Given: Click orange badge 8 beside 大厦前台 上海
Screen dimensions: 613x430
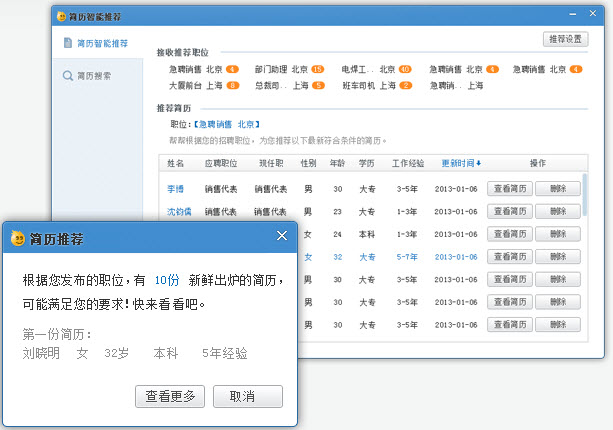Looking at the screenshot, I should pos(232,86).
